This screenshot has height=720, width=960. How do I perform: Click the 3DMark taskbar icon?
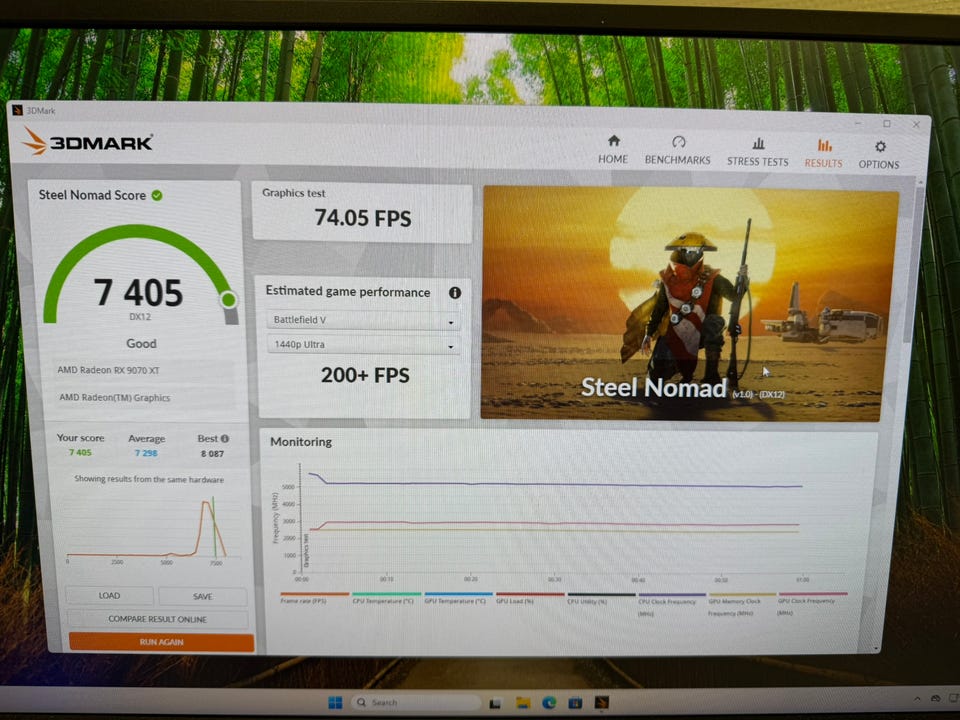point(601,703)
